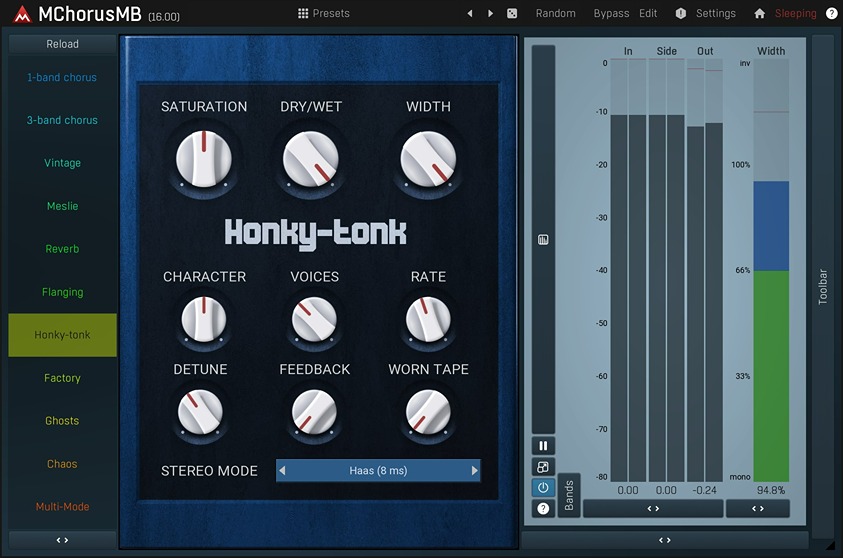Click the meter popup window icon

coord(543,467)
